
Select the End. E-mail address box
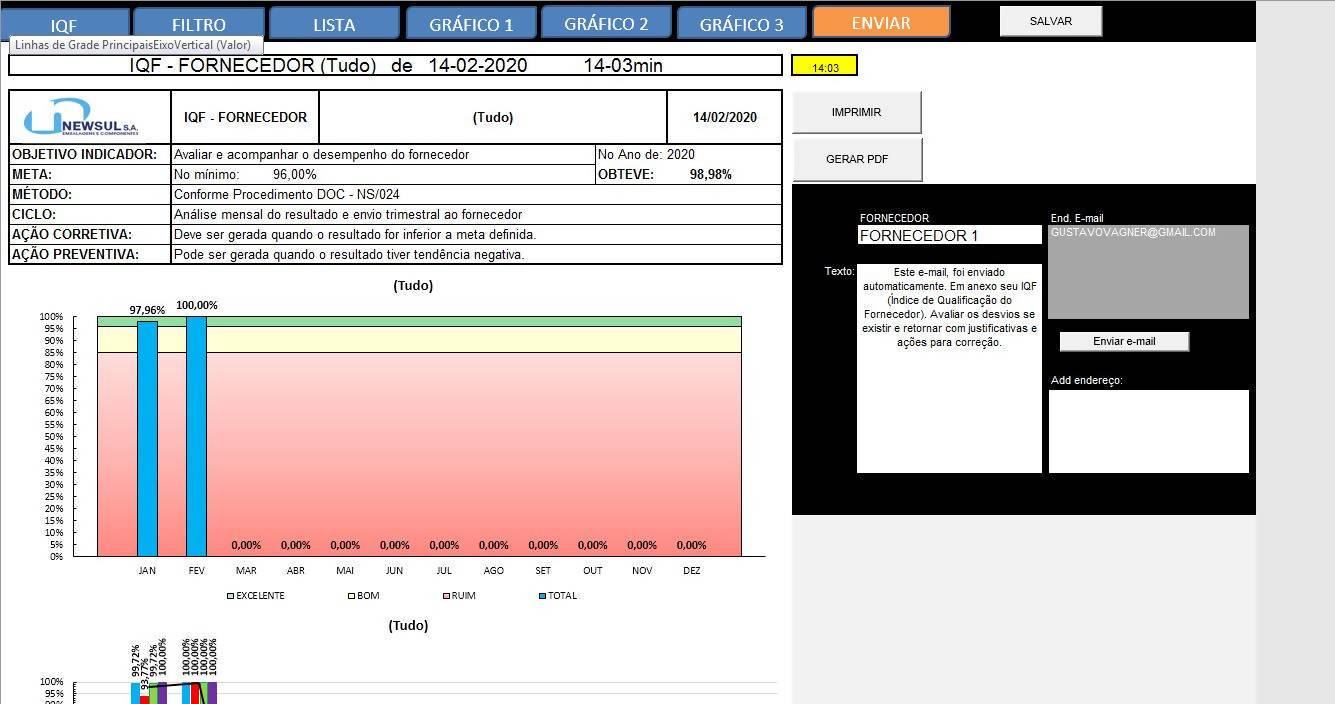pos(1148,272)
